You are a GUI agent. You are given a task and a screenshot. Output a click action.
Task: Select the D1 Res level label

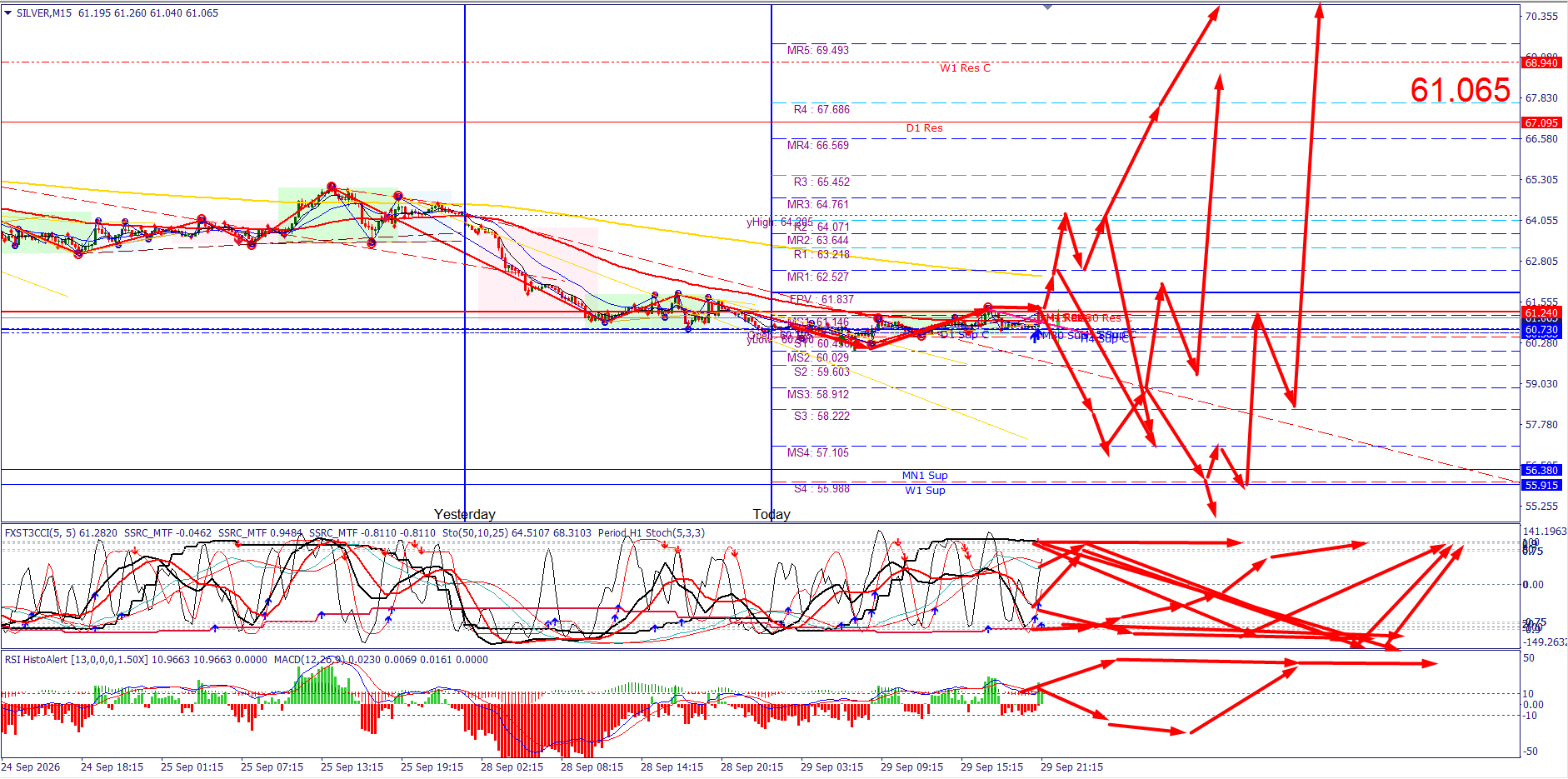(925, 128)
